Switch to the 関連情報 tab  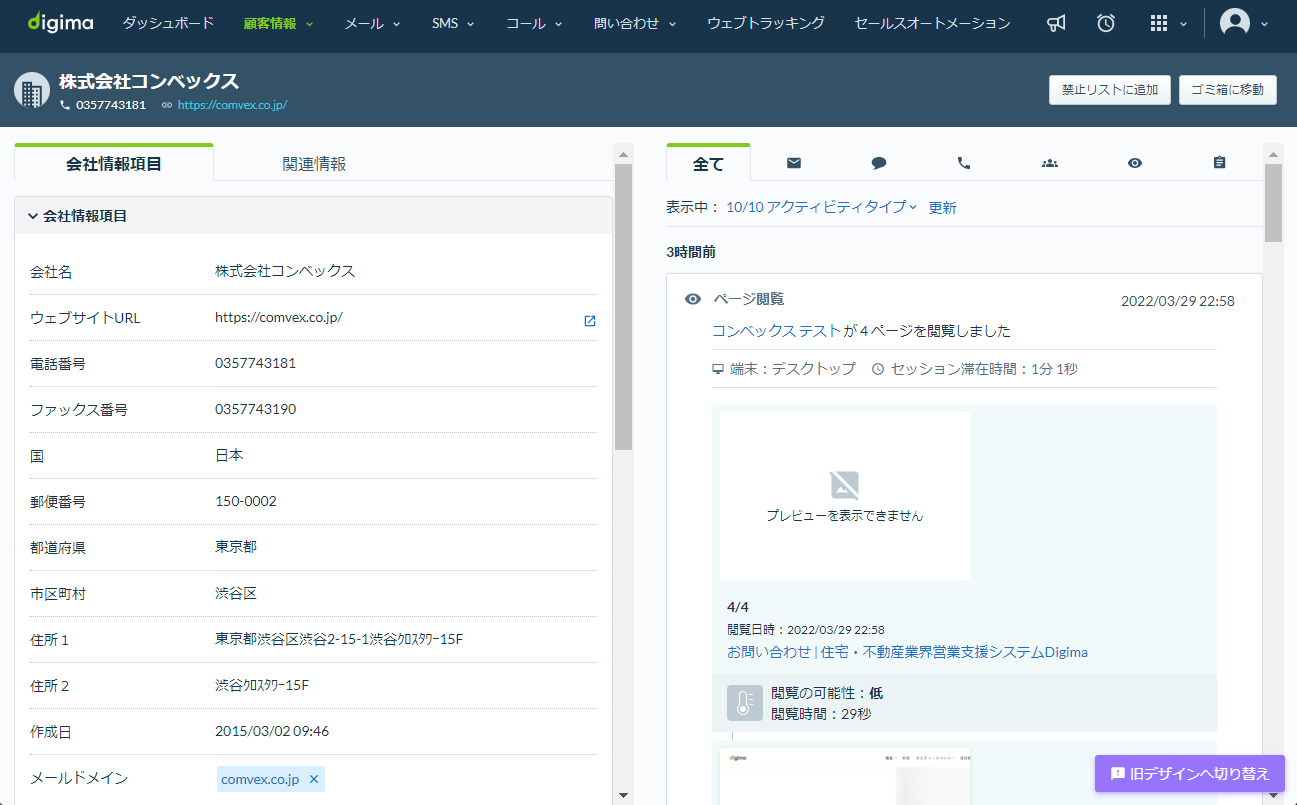[x=314, y=163]
